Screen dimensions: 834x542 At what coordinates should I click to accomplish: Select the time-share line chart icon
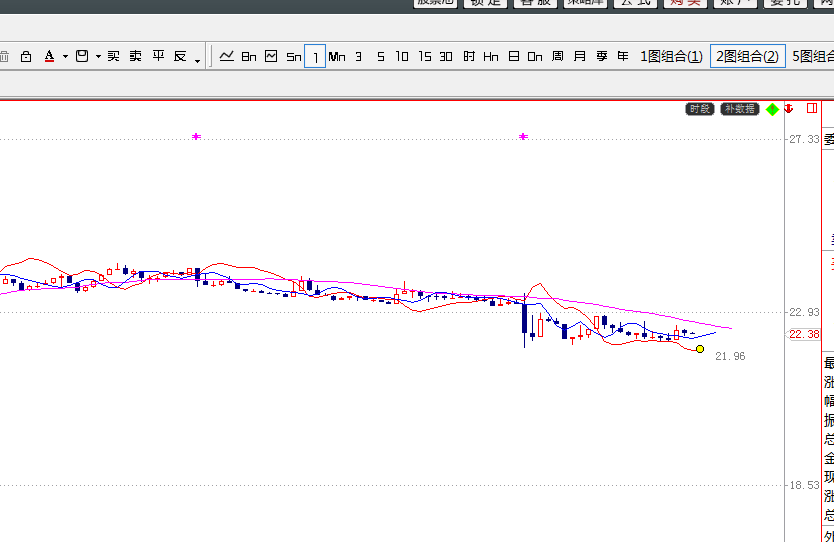(227, 56)
